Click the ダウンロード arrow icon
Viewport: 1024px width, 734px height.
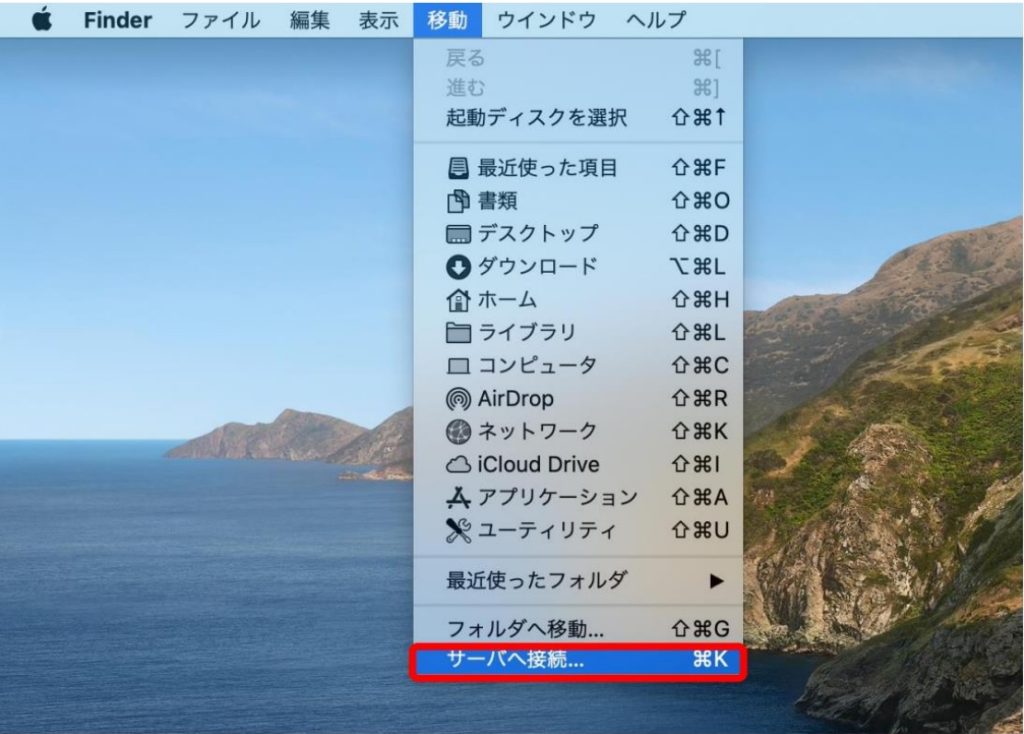pyautogui.click(x=458, y=266)
